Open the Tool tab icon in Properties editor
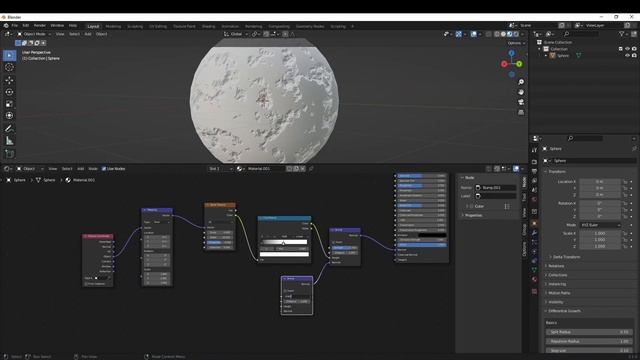Image resolution: width=640 pixels, height=360 pixels. [x=534, y=150]
